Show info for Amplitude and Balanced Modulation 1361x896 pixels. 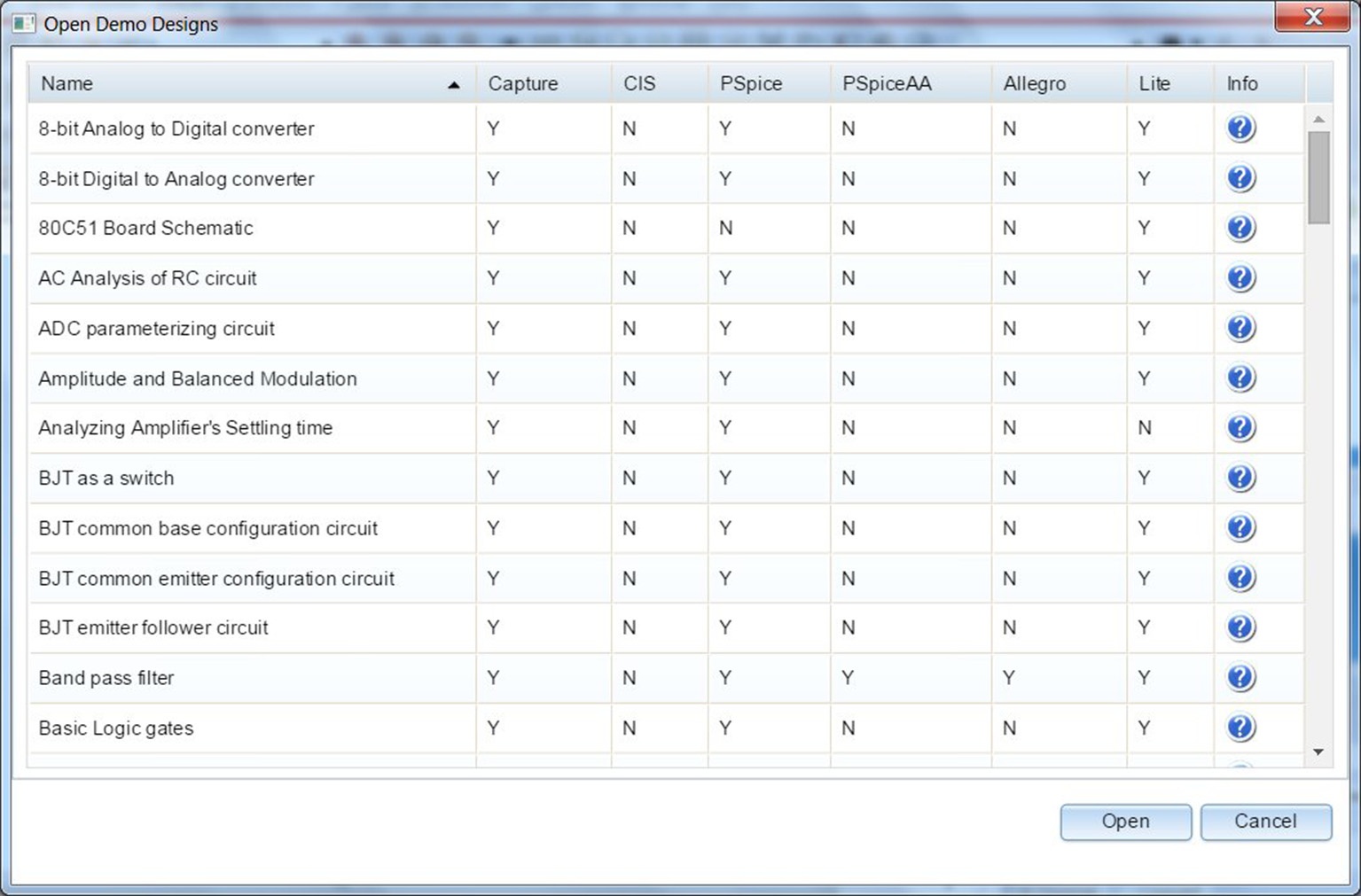click(1240, 378)
